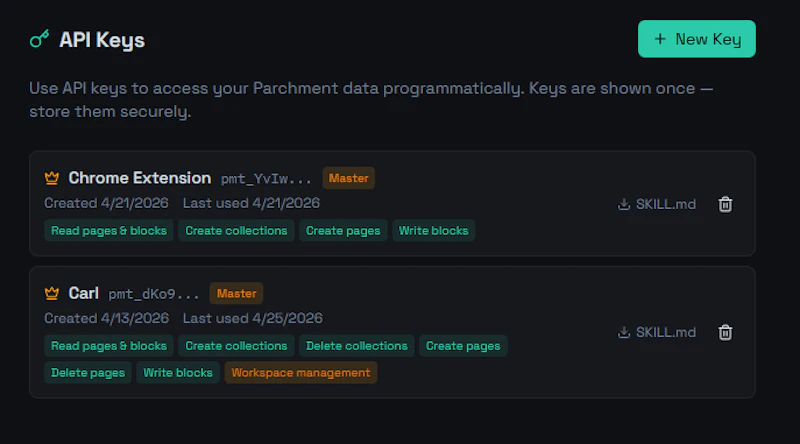This screenshot has width=800, height=444.
Task: Click the Created 4/21/2026 text
Action: coord(106,203)
